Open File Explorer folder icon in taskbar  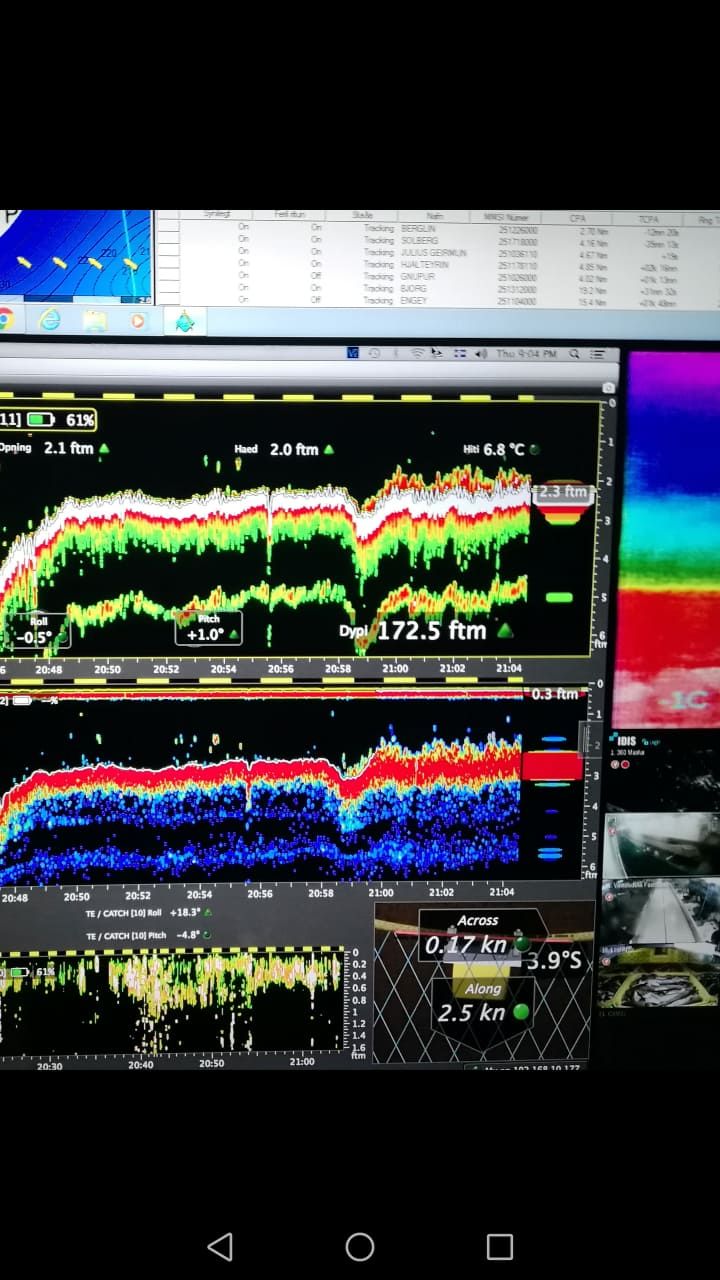click(94, 320)
